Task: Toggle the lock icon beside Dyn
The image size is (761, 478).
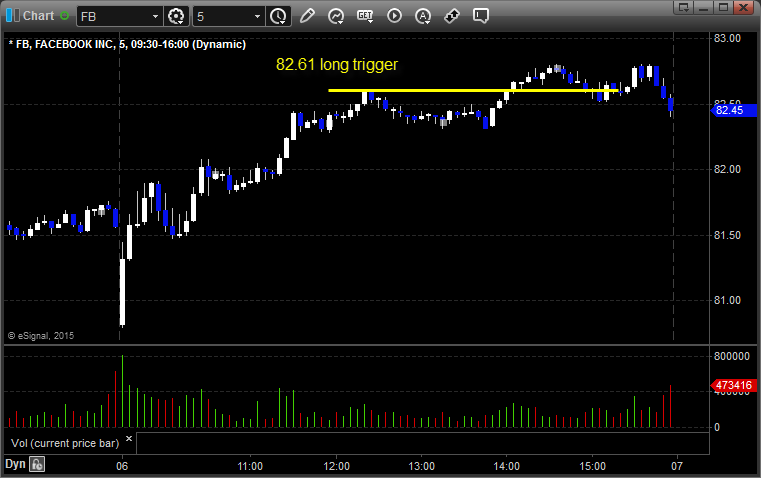Action: coord(37,464)
